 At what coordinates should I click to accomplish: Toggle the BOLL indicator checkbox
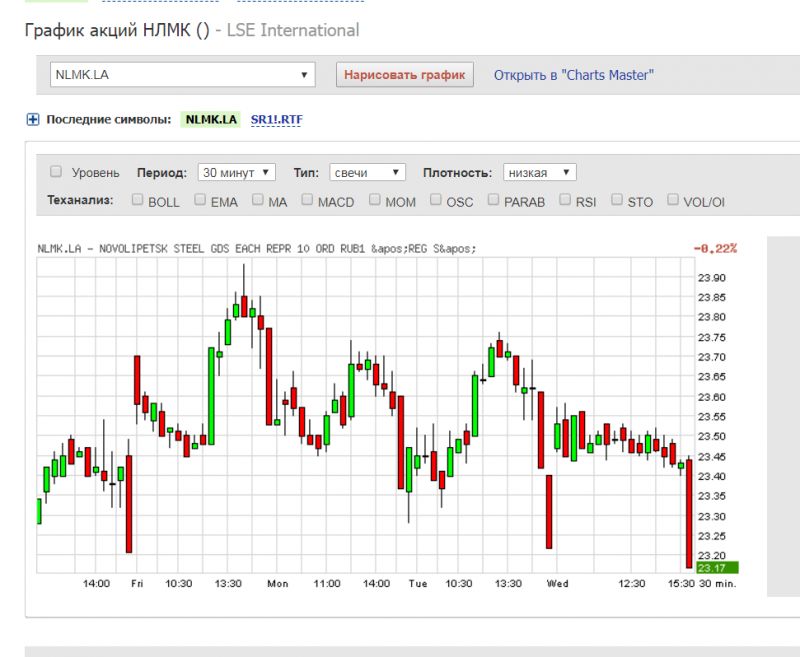point(137,200)
